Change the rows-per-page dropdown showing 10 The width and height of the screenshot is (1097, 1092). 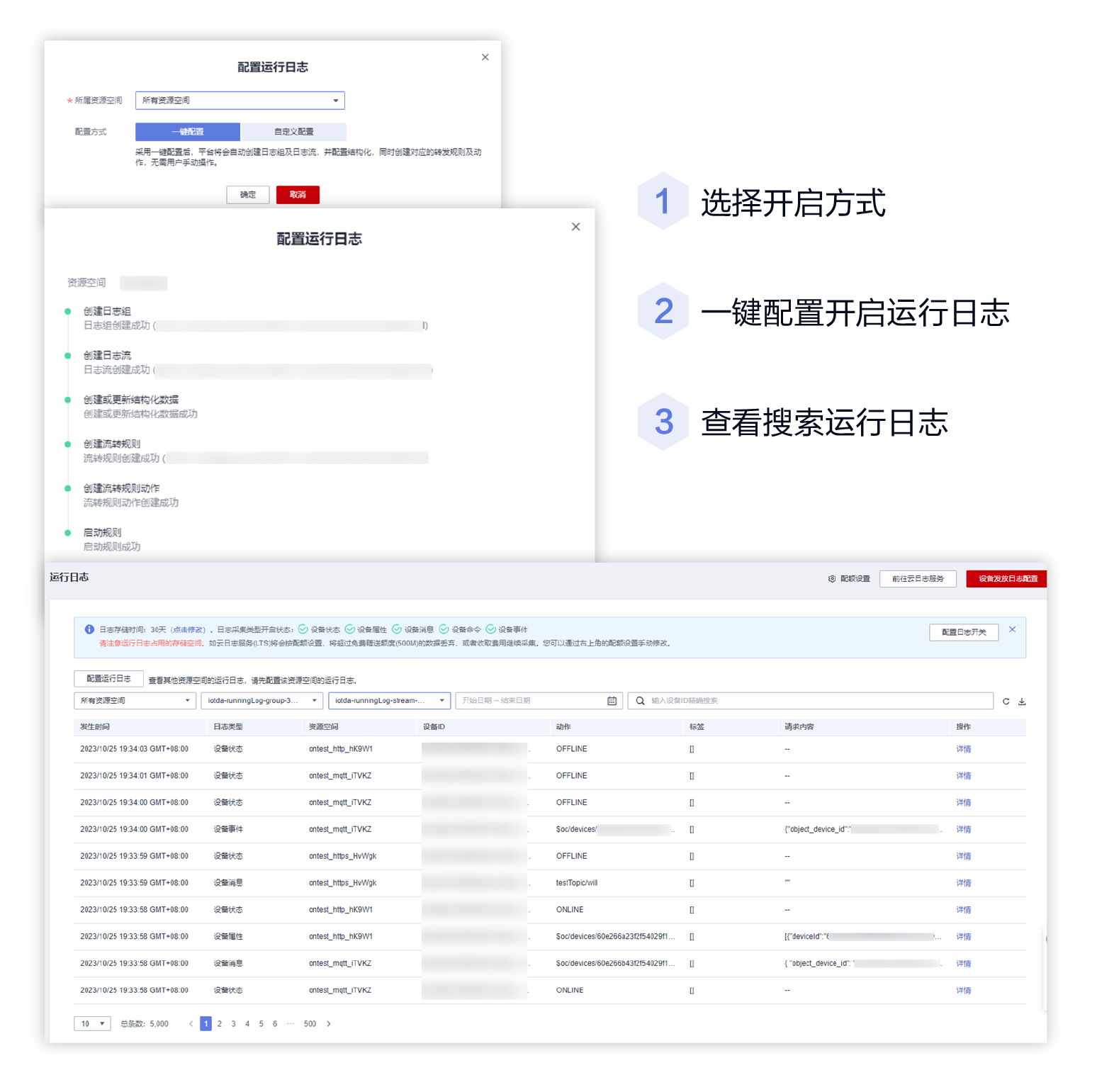pyautogui.click(x=92, y=1024)
